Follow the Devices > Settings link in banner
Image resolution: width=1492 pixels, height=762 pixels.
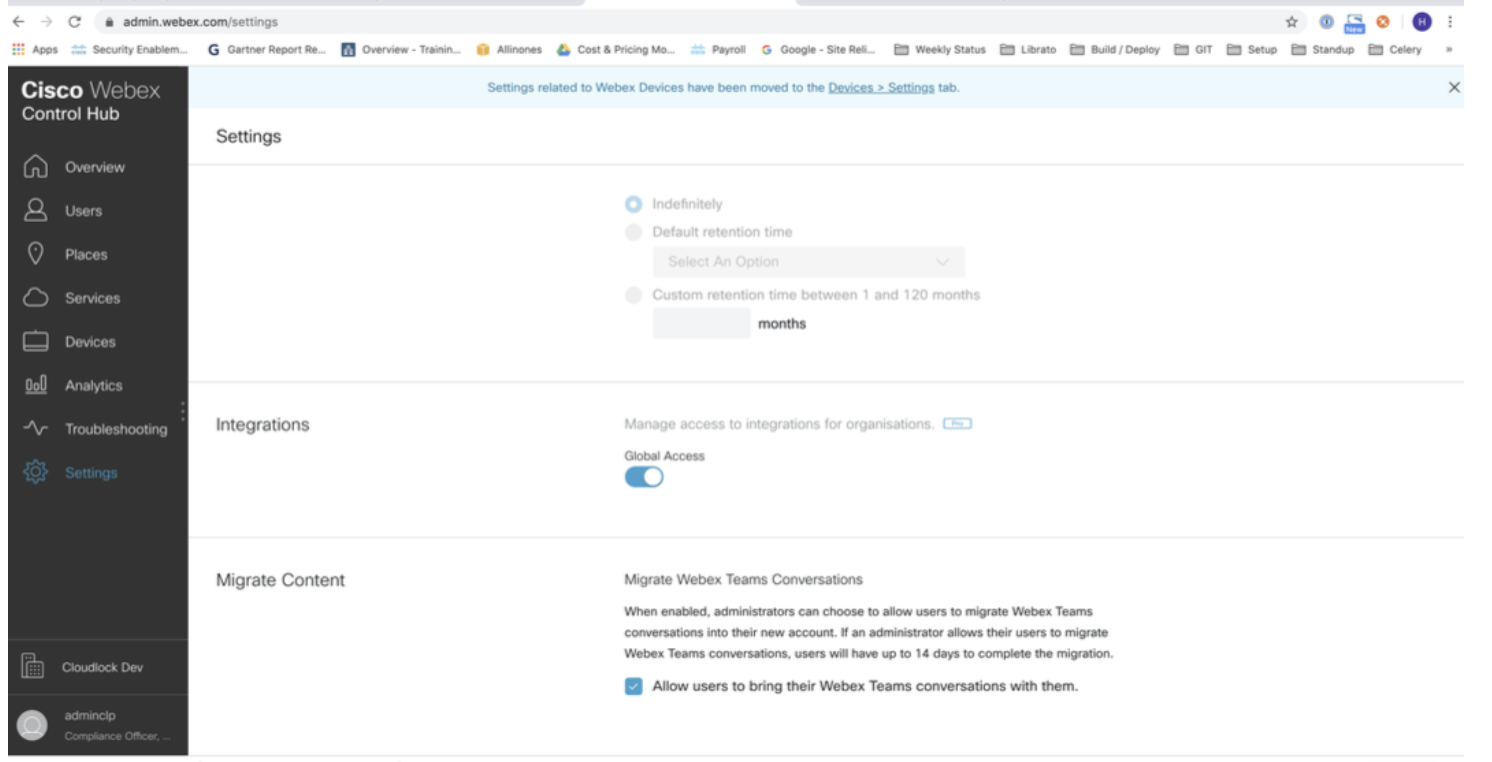coord(881,87)
